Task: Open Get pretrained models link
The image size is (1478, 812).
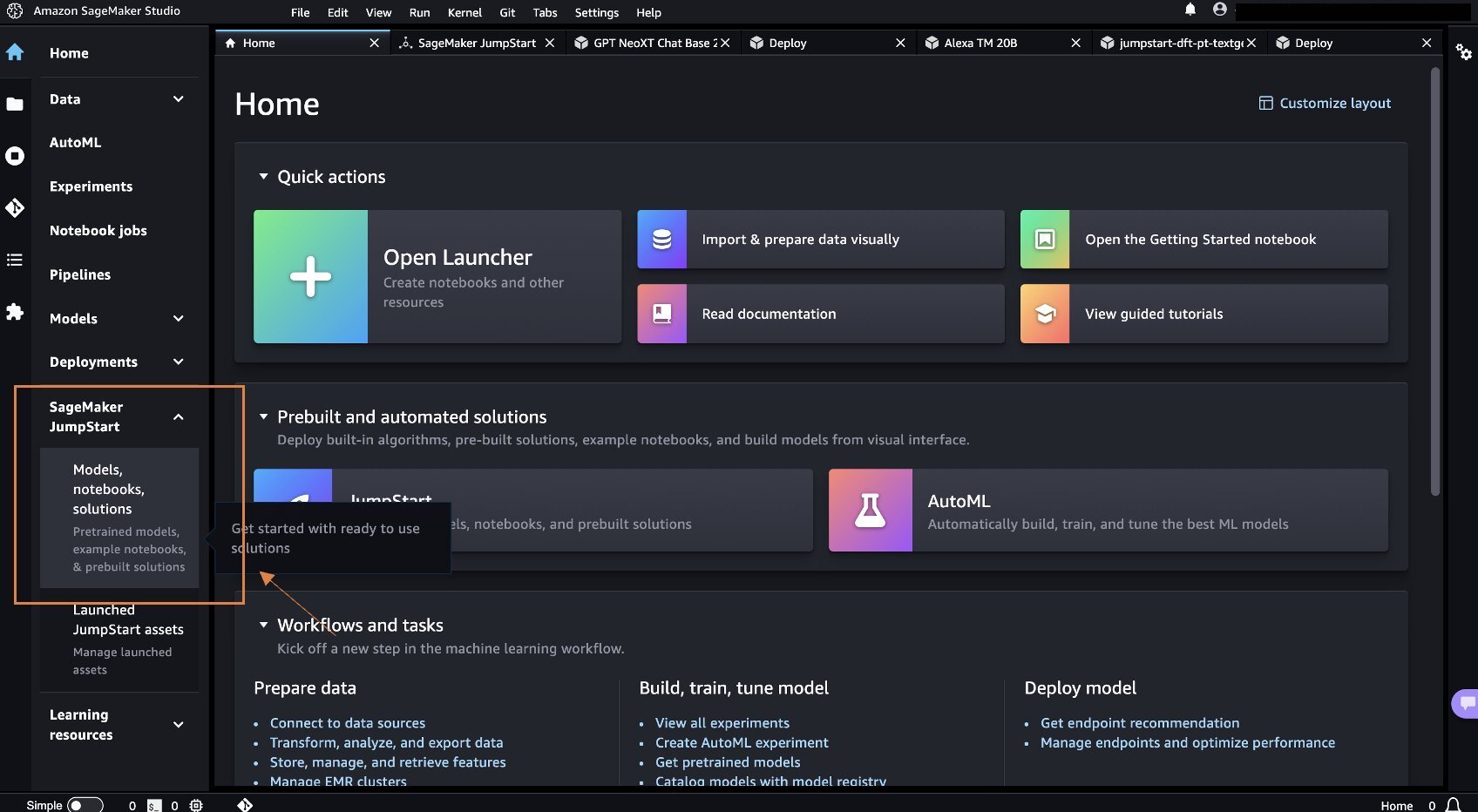Action: point(728,762)
